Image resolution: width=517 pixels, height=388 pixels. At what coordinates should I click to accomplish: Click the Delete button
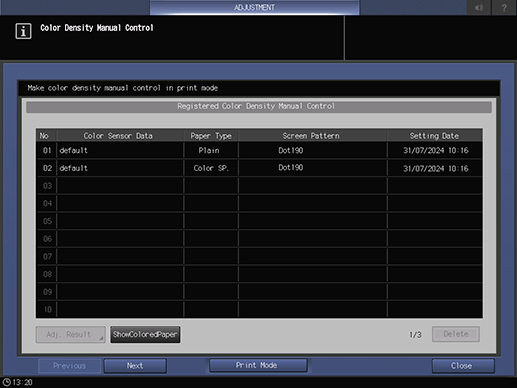[456, 334]
